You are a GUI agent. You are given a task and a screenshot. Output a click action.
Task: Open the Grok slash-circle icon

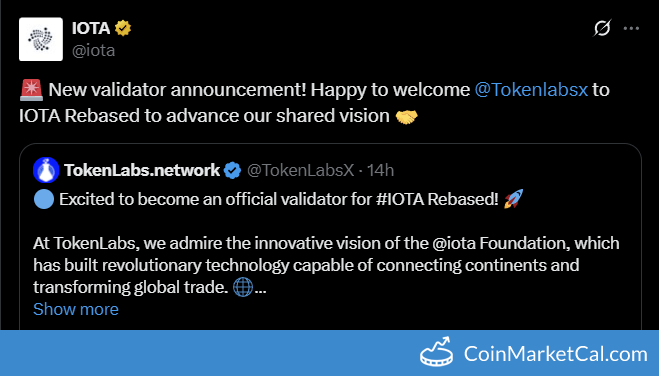[602, 28]
